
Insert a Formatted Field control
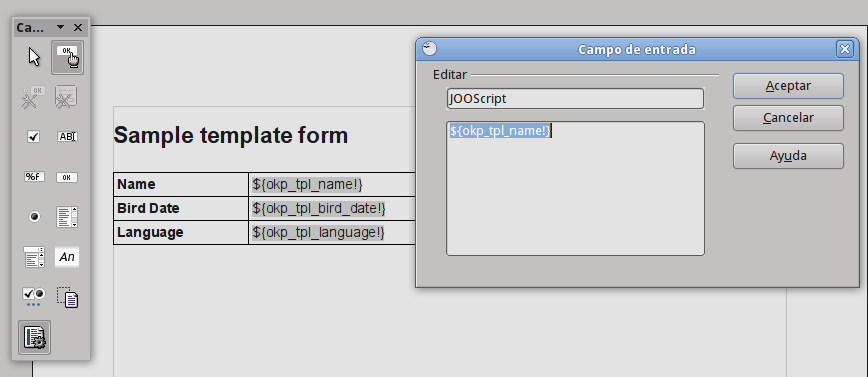click(34, 177)
